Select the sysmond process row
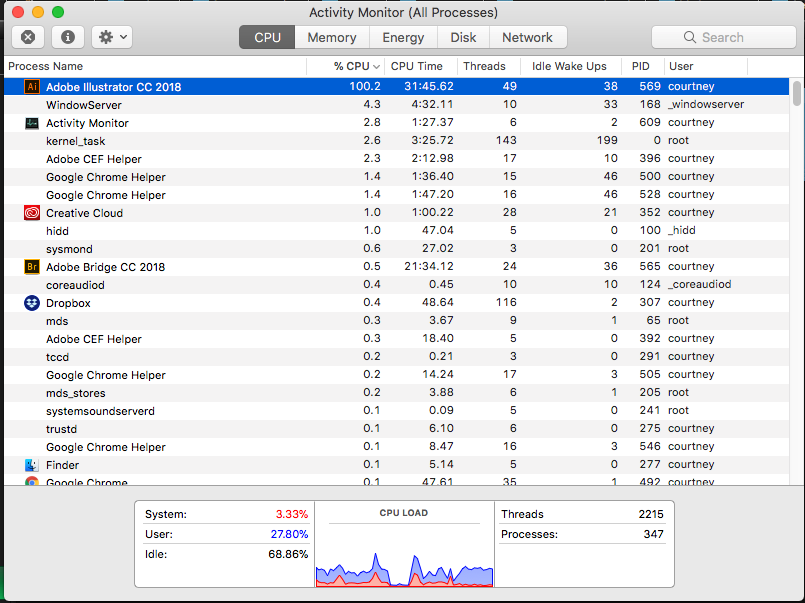 pos(396,248)
